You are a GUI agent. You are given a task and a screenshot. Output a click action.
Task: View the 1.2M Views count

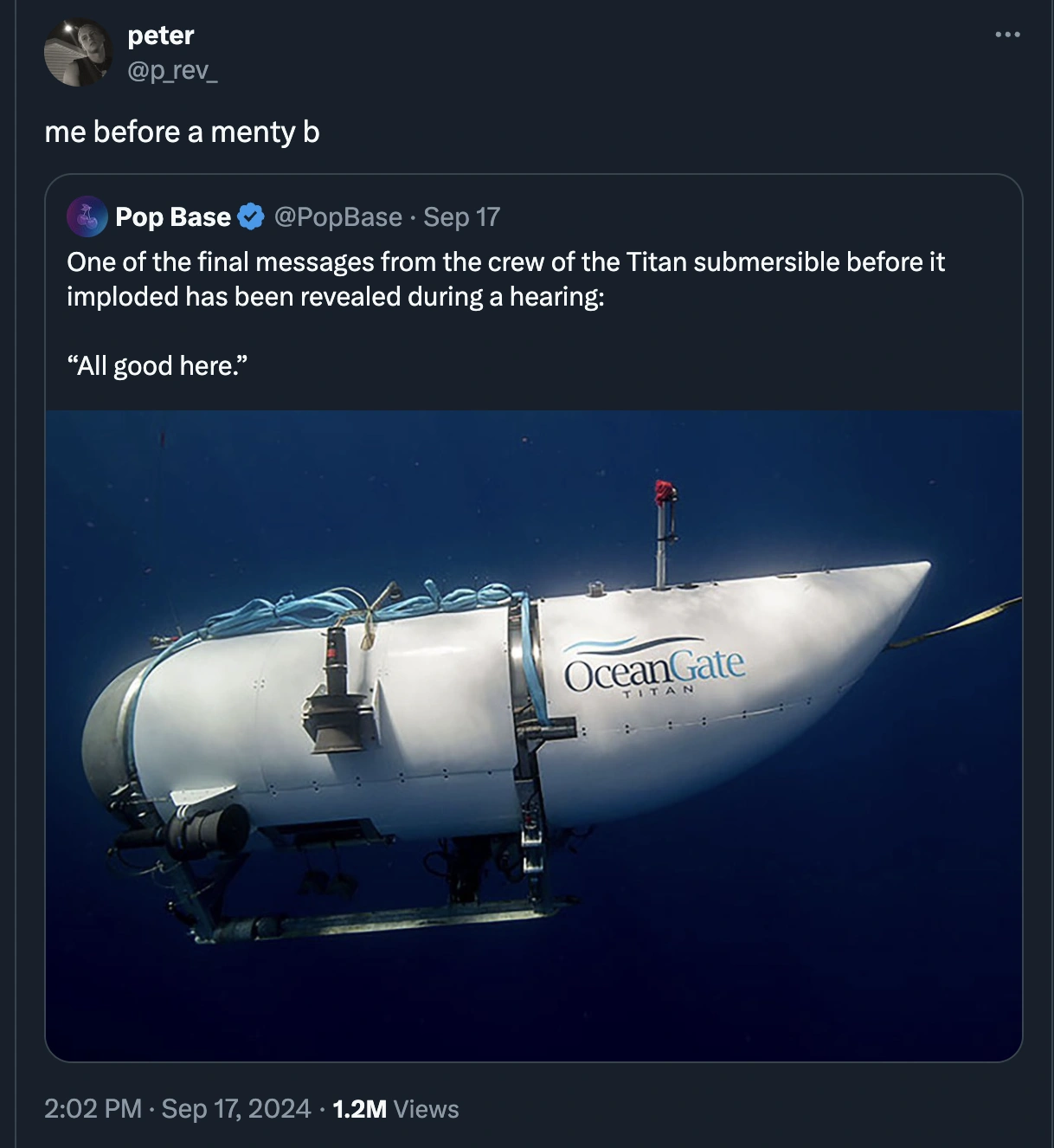(x=395, y=1109)
